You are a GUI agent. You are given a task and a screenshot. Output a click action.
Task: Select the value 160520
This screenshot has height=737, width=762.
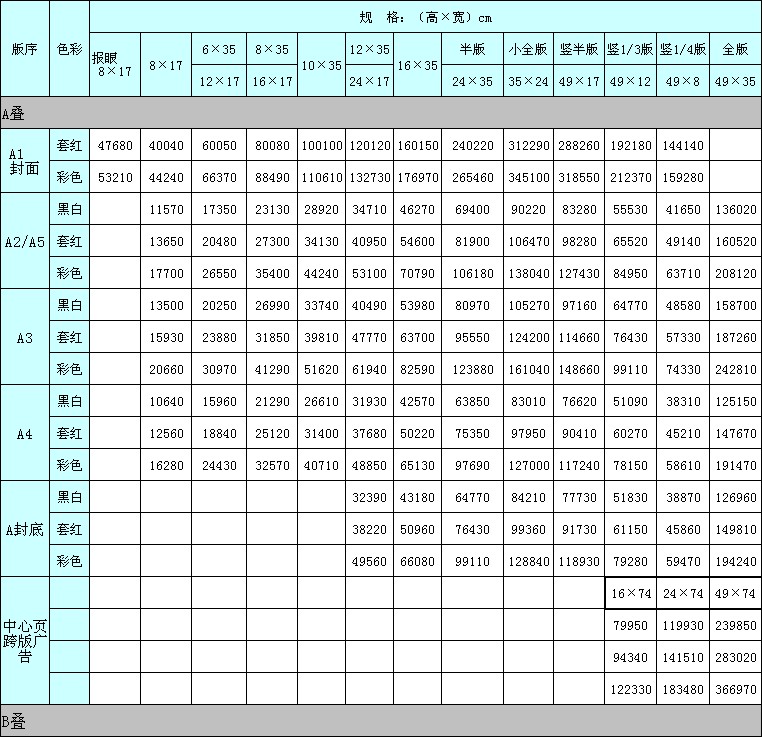[x=735, y=241]
